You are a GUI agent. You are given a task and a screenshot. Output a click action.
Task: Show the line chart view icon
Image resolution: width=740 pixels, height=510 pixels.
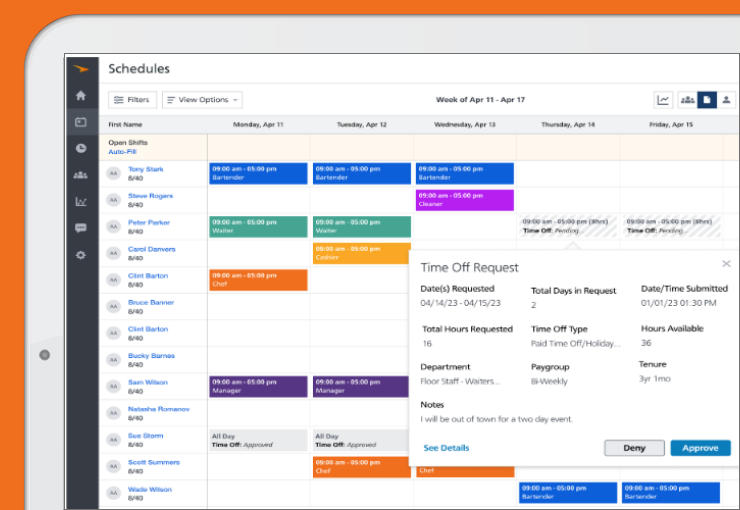(x=663, y=100)
